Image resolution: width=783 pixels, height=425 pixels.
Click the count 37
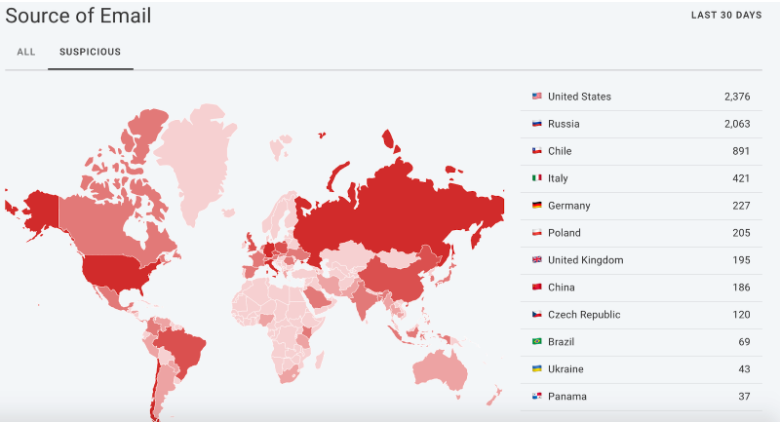744,397
